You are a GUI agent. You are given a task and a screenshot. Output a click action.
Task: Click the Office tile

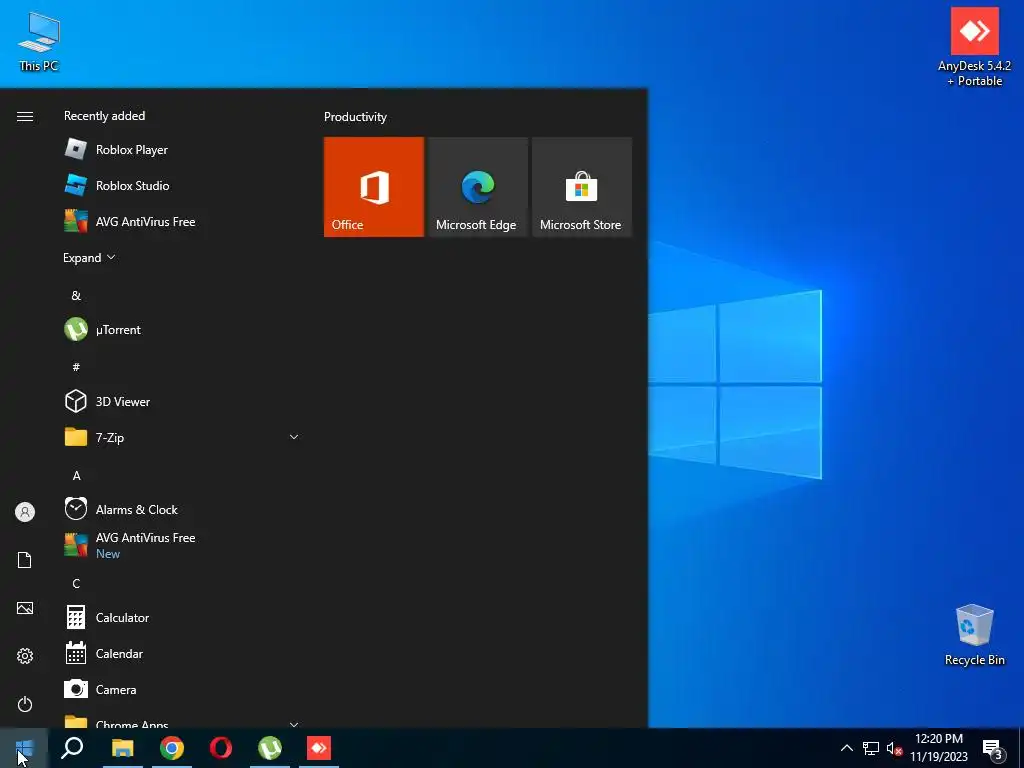pyautogui.click(x=374, y=187)
